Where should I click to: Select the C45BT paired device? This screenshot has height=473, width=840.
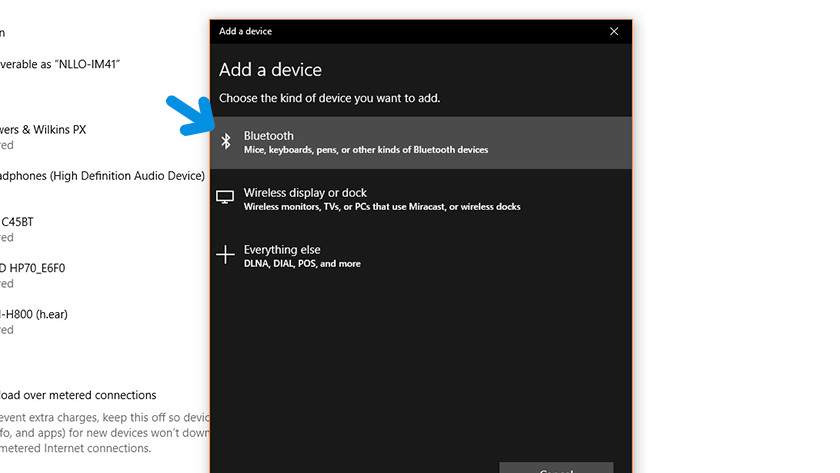18,222
